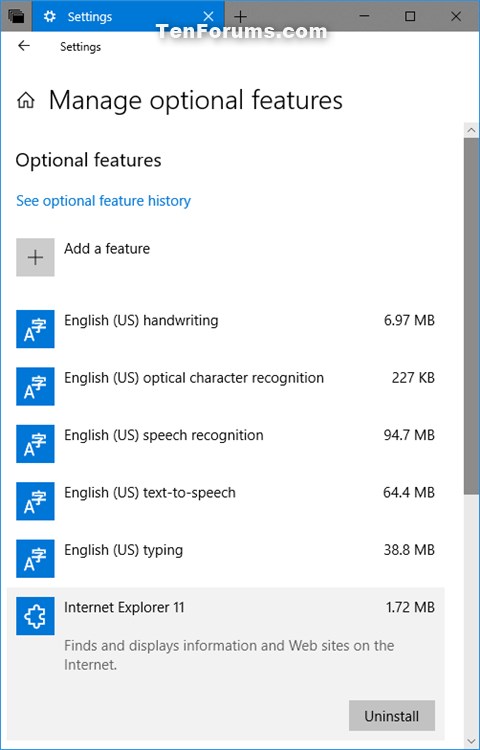Click the plus icon for Add a feature
The width and height of the screenshot is (480, 750).
tap(35, 257)
